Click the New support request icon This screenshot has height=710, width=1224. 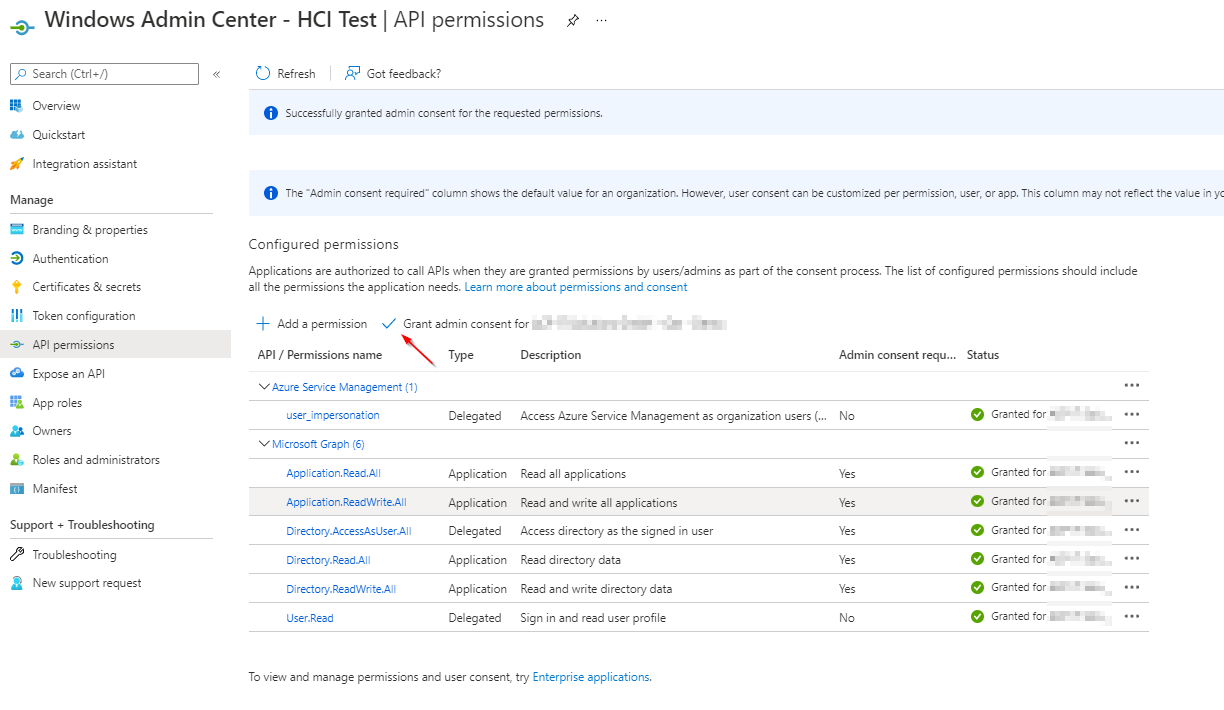[x=17, y=583]
